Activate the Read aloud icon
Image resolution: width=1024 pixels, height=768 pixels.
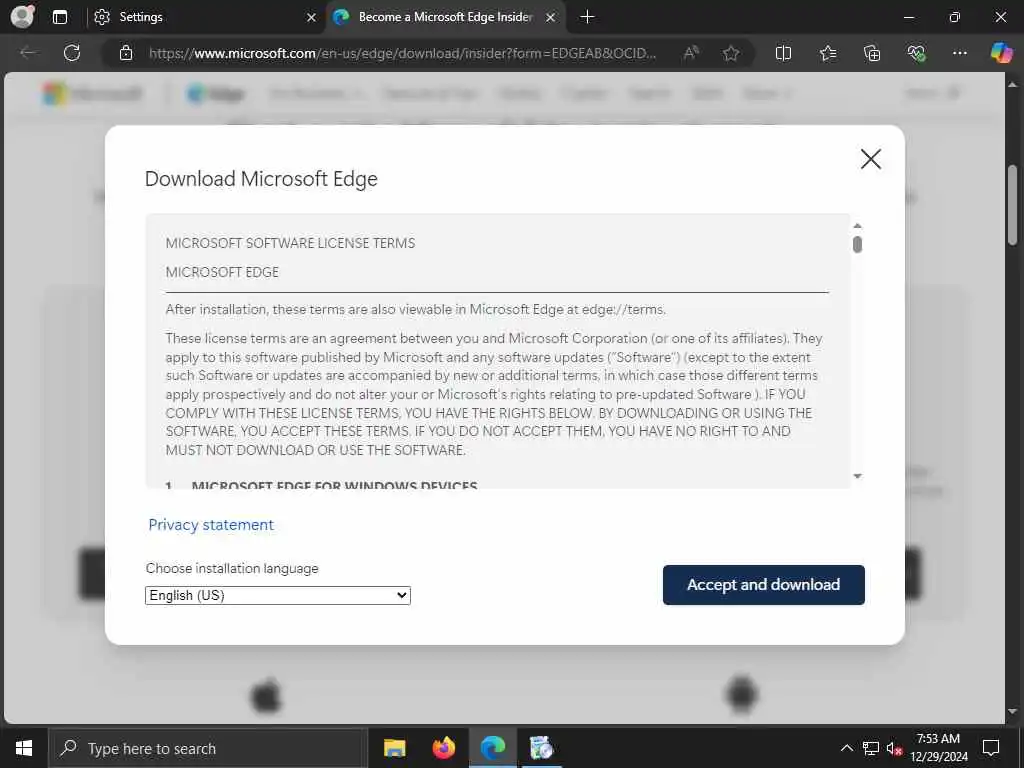691,53
